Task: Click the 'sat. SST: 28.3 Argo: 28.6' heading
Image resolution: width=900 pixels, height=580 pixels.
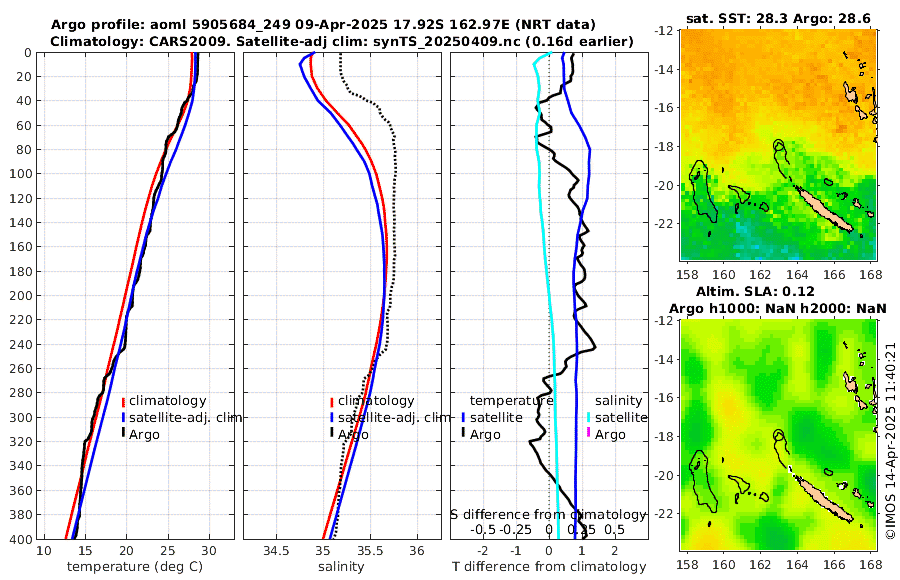Action: (x=778, y=18)
